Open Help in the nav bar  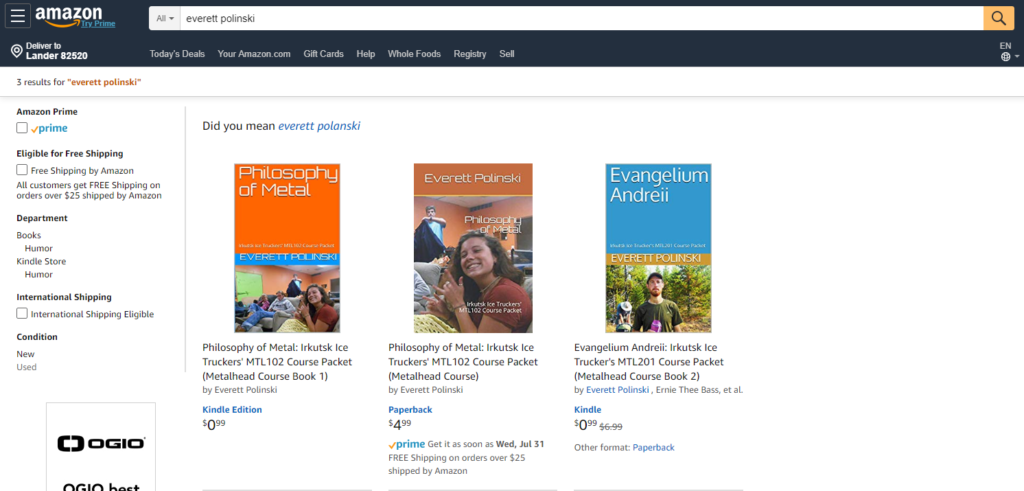(366, 54)
